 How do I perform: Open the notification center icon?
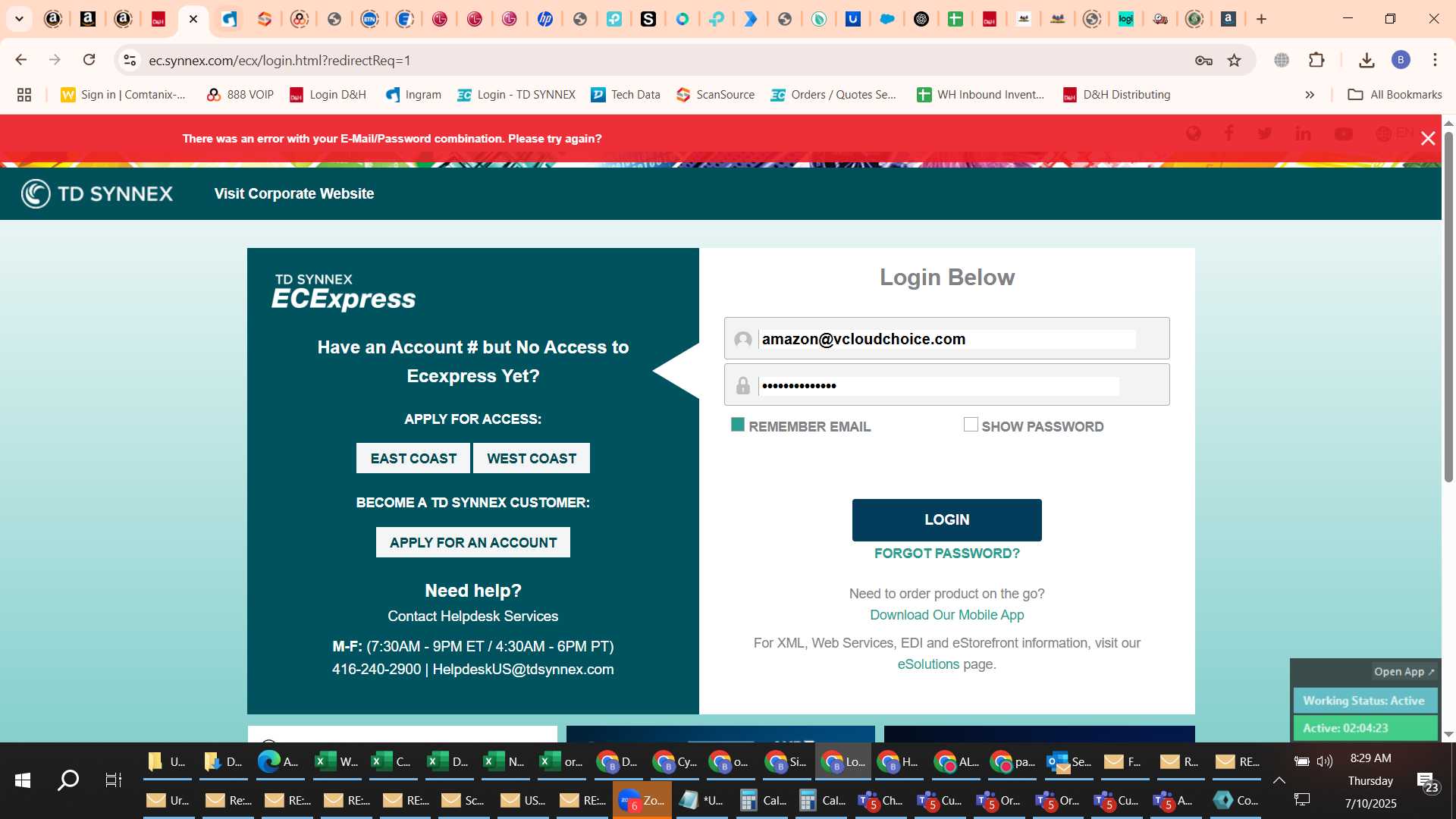pos(1426,781)
